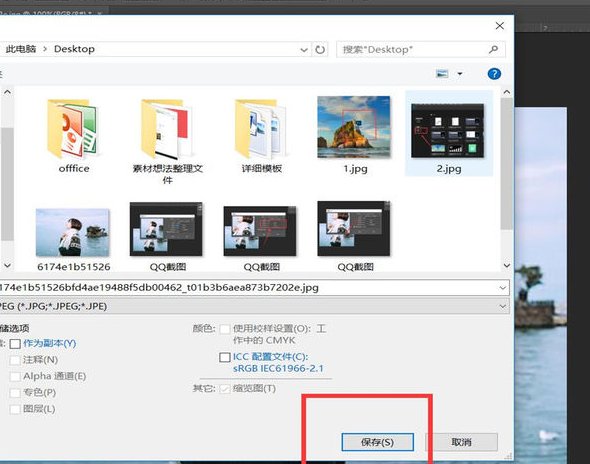Toggle 使用校样设置(O) checkbox
This screenshot has height=464, width=590.
tap(225, 329)
